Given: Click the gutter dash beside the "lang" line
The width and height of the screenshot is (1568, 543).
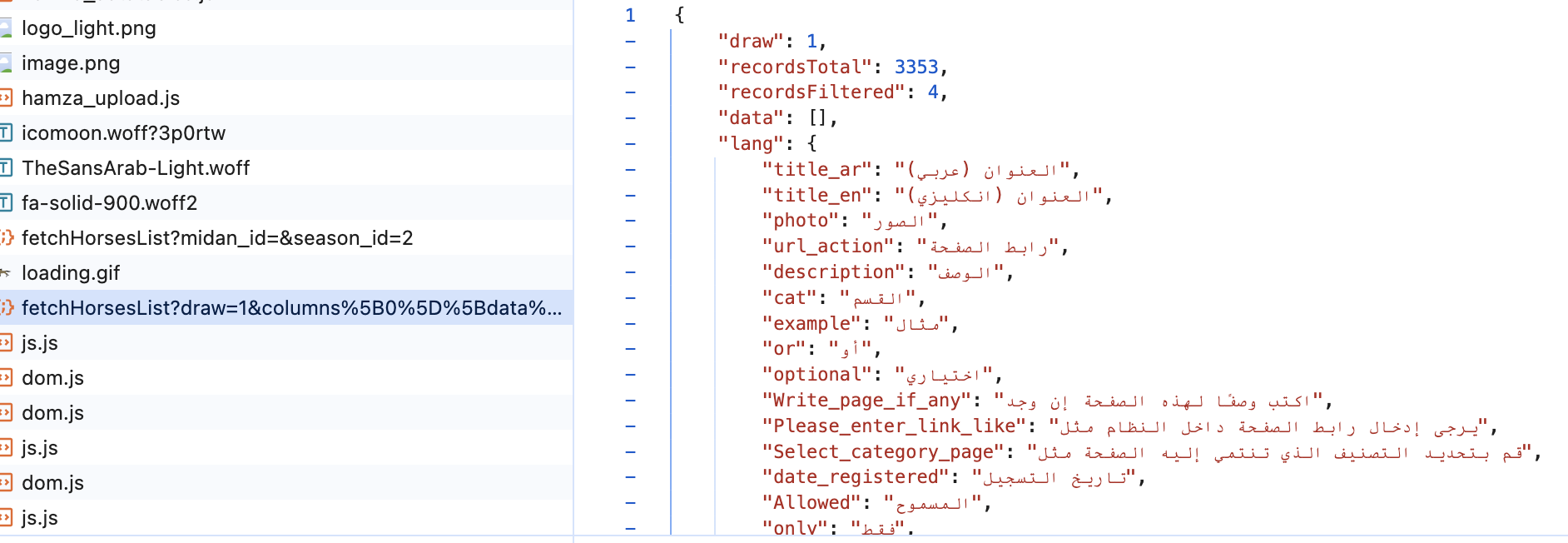Looking at the screenshot, I should click(x=630, y=143).
